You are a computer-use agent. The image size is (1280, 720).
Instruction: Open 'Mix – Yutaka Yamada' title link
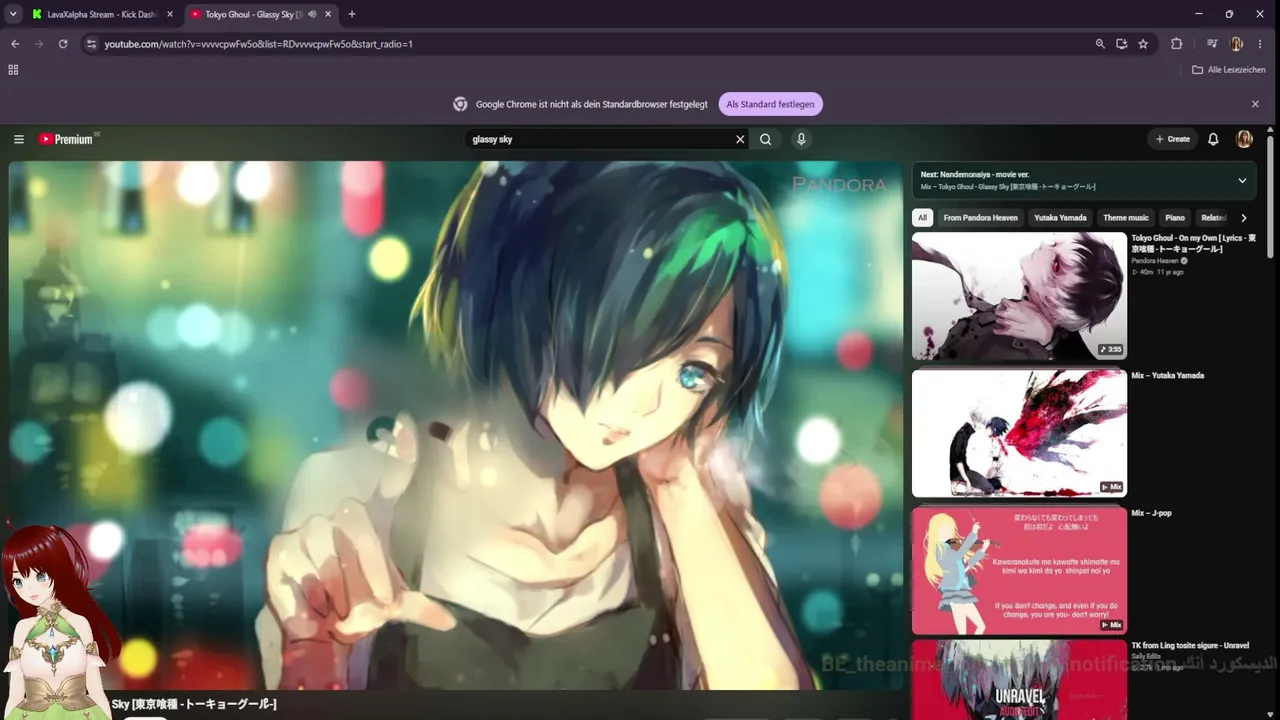tap(1167, 376)
